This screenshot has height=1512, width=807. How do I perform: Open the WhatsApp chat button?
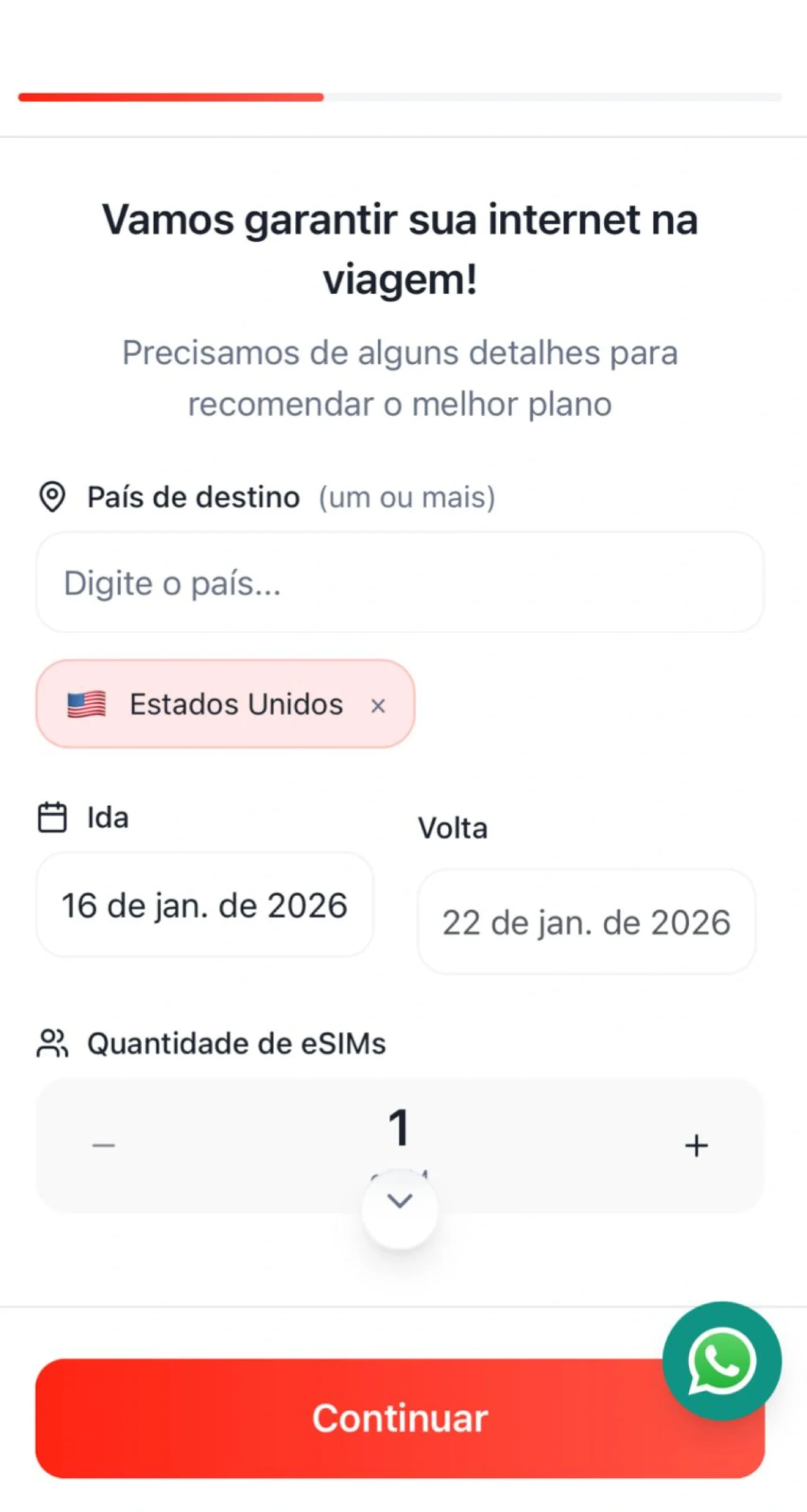coord(721,1360)
